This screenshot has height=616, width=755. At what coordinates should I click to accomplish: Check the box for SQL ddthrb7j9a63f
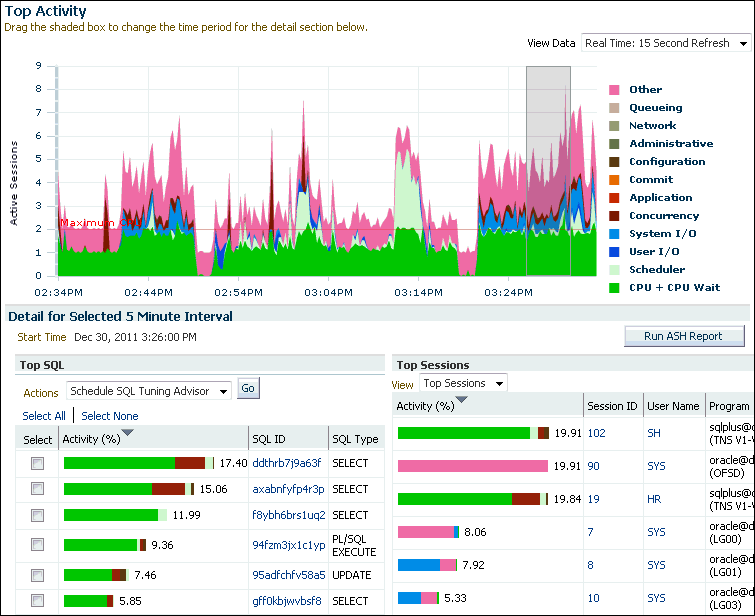[x=38, y=464]
